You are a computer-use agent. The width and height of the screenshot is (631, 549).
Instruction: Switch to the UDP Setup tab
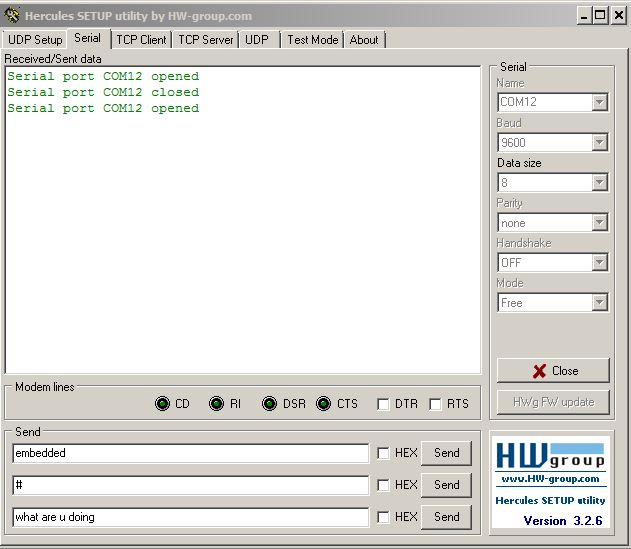coord(35,40)
